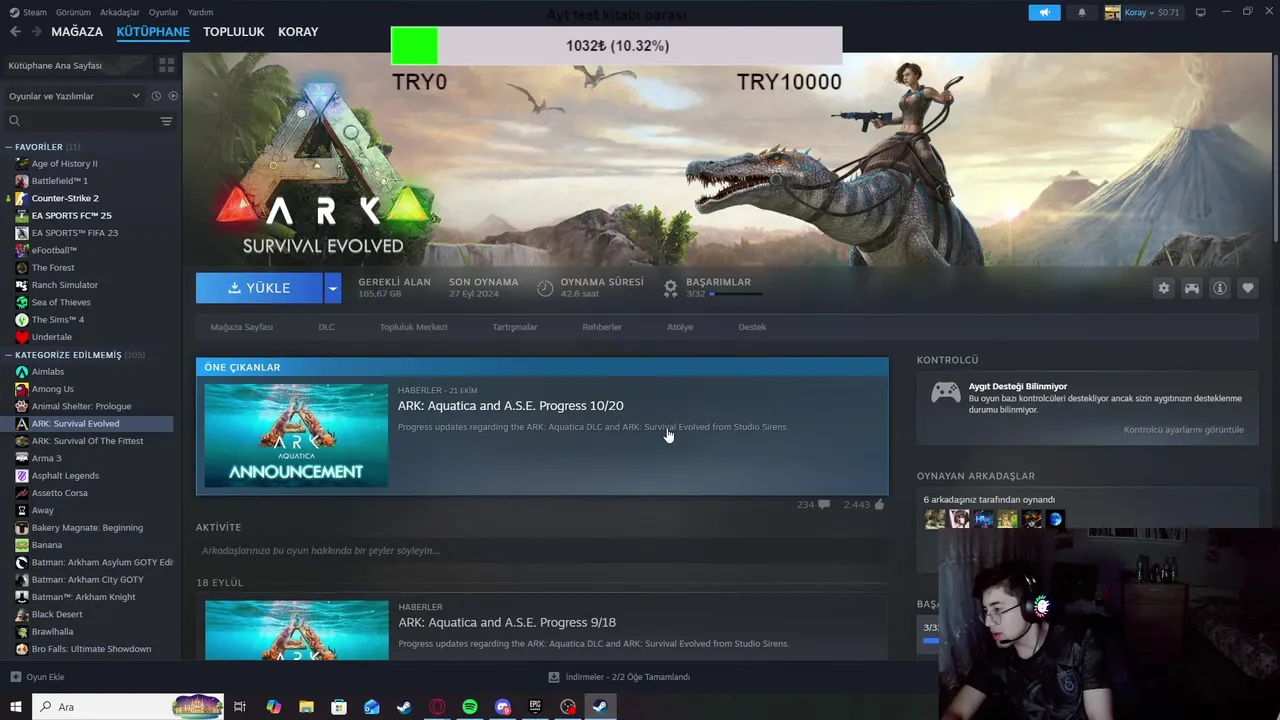This screenshot has width=1280, height=720.
Task: Open ARK game settings gear icon
Action: tap(1164, 288)
